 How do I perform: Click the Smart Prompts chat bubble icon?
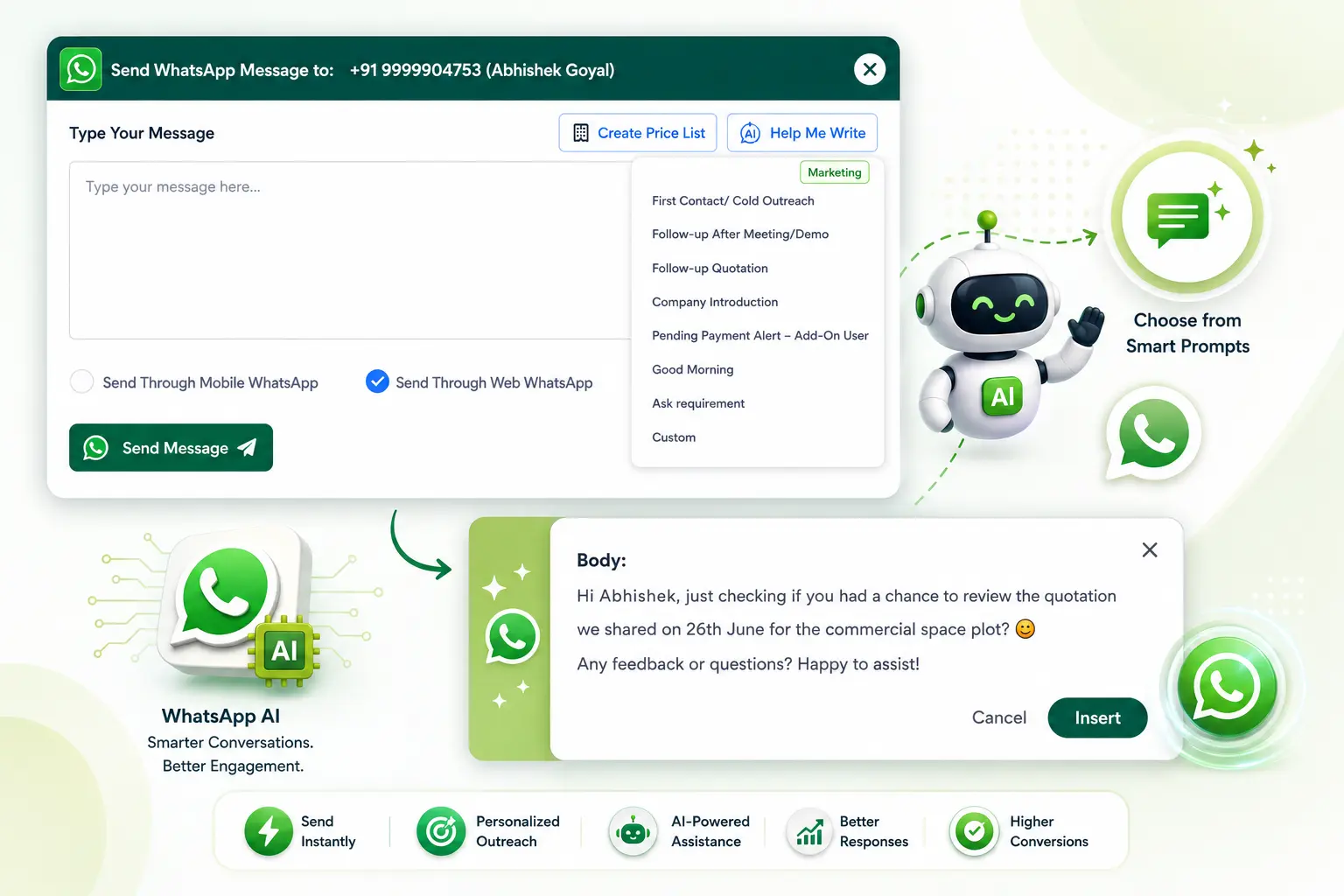pyautogui.click(x=1187, y=218)
